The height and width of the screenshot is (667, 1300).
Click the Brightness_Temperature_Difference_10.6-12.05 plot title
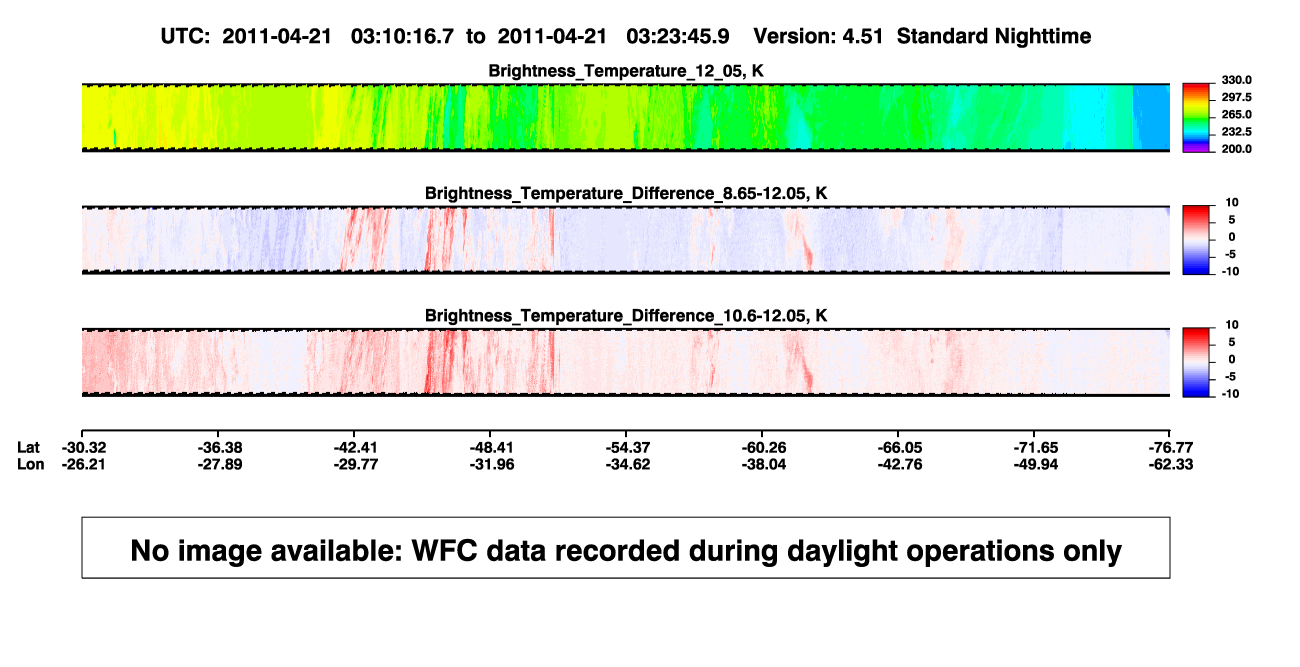626,315
